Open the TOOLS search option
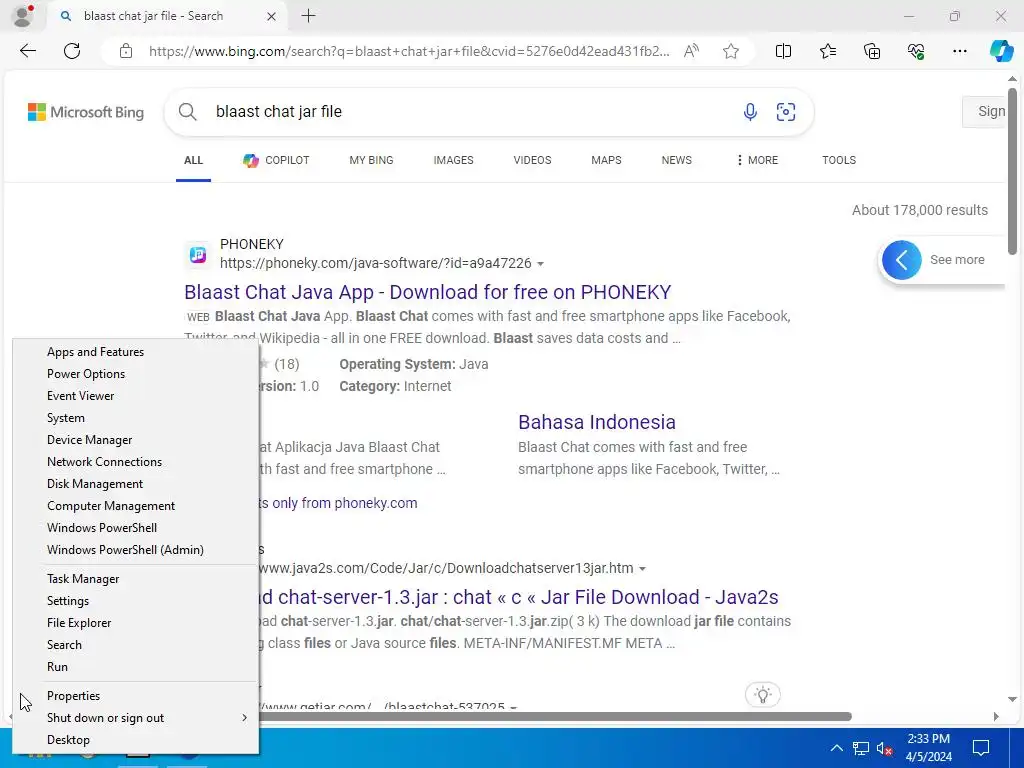Screen dimensions: 1024x768 pos(839,160)
